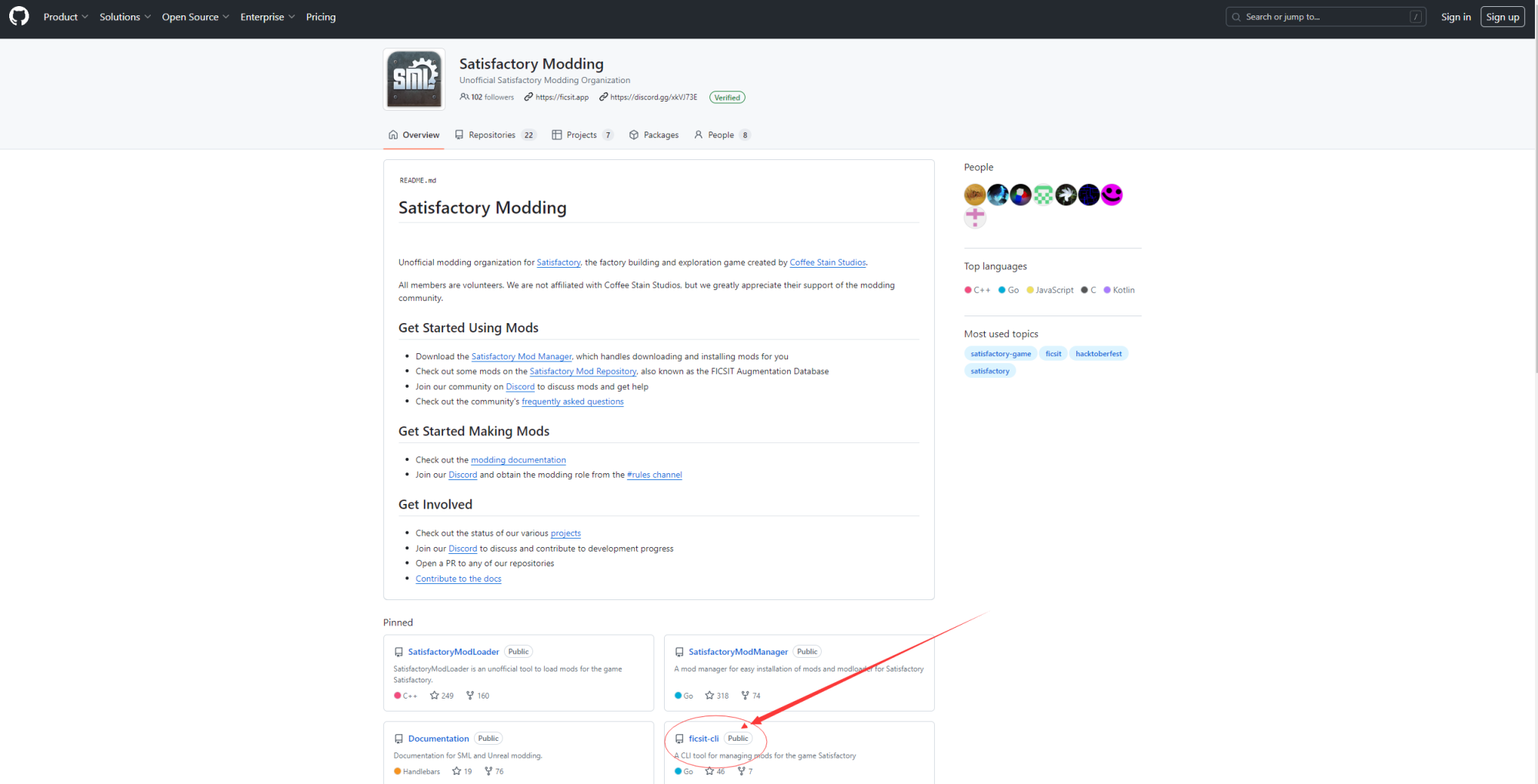
Task: Open the Satisfactory Mod Manager link
Action: (522, 356)
